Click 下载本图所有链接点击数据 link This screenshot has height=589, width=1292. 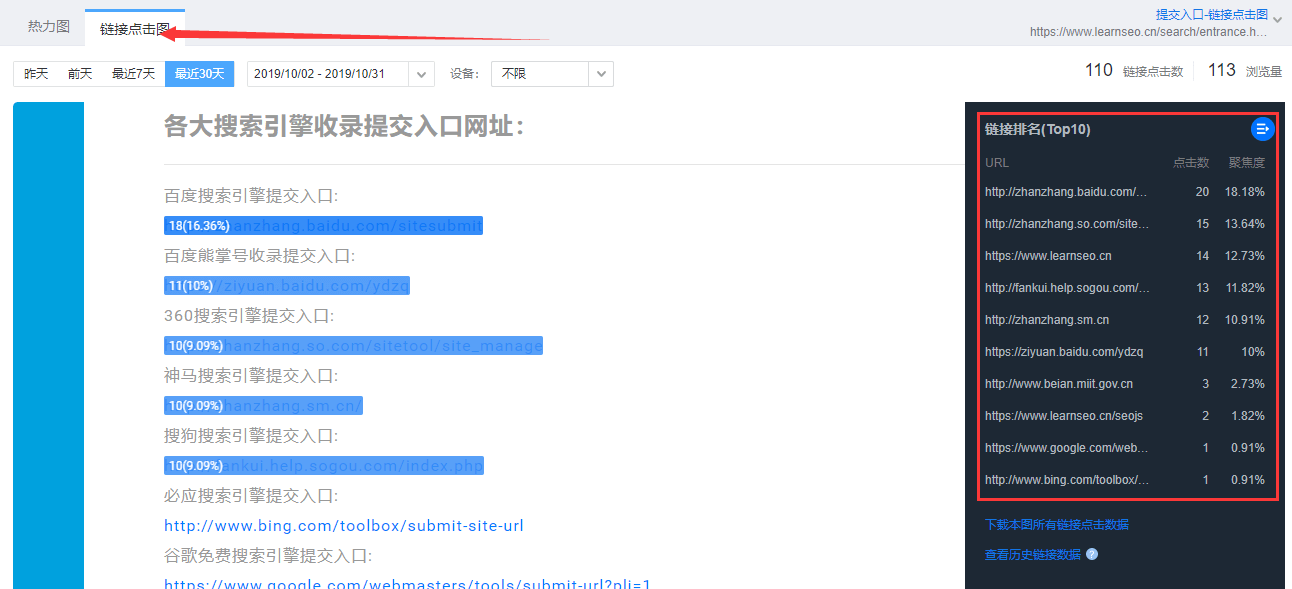1056,524
